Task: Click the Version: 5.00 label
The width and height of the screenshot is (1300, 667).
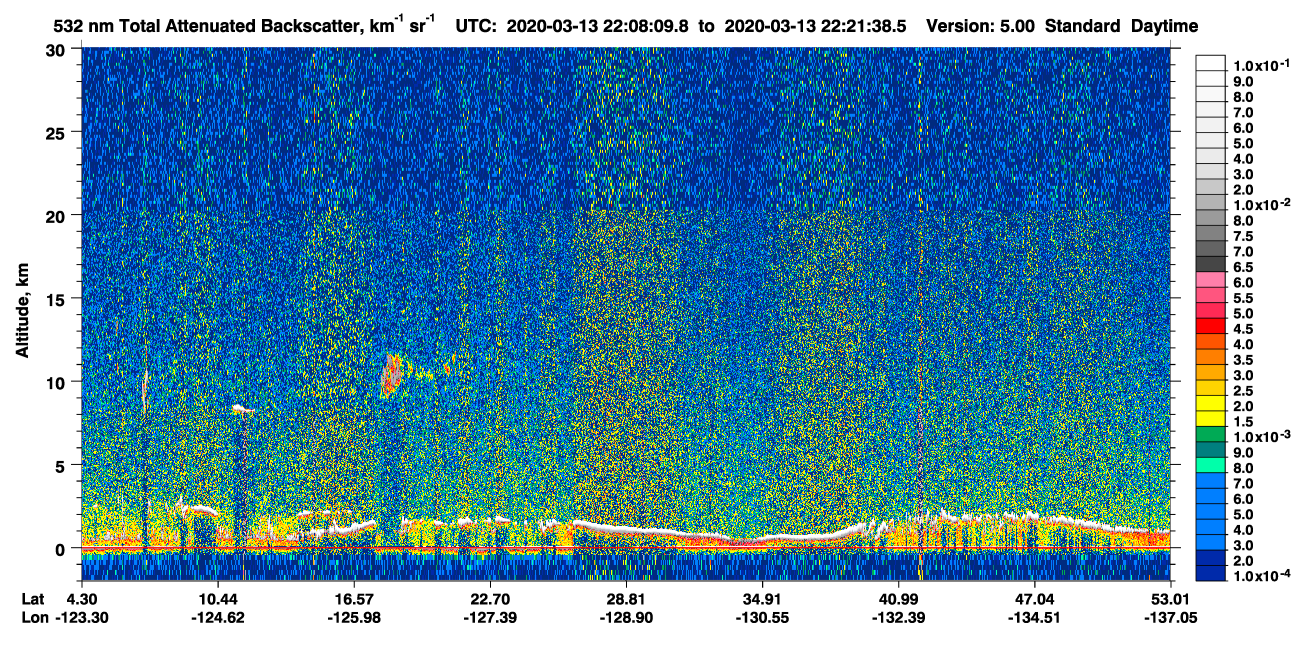Action: tap(980, 27)
